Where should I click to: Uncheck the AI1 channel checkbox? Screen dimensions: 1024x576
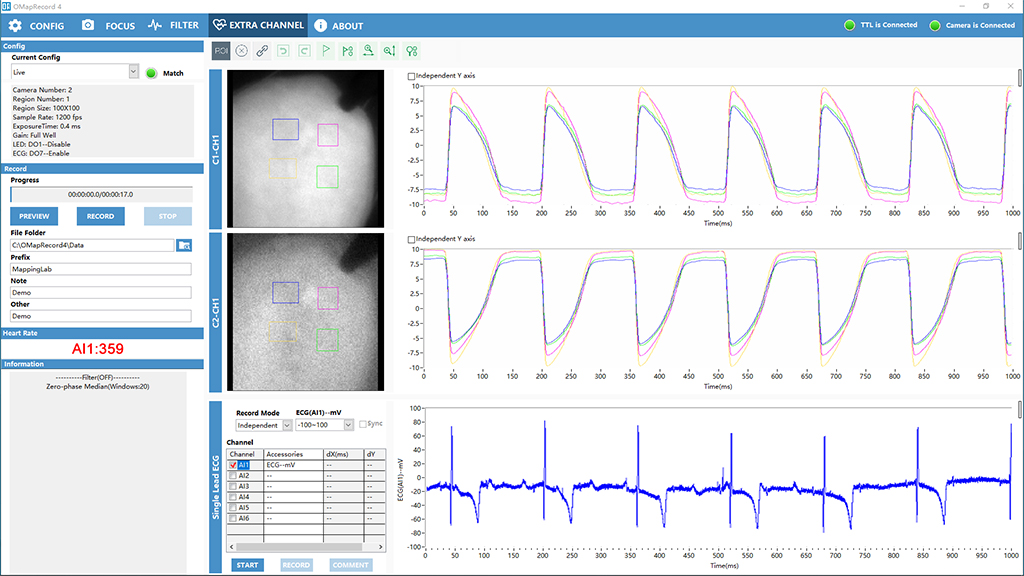point(233,465)
